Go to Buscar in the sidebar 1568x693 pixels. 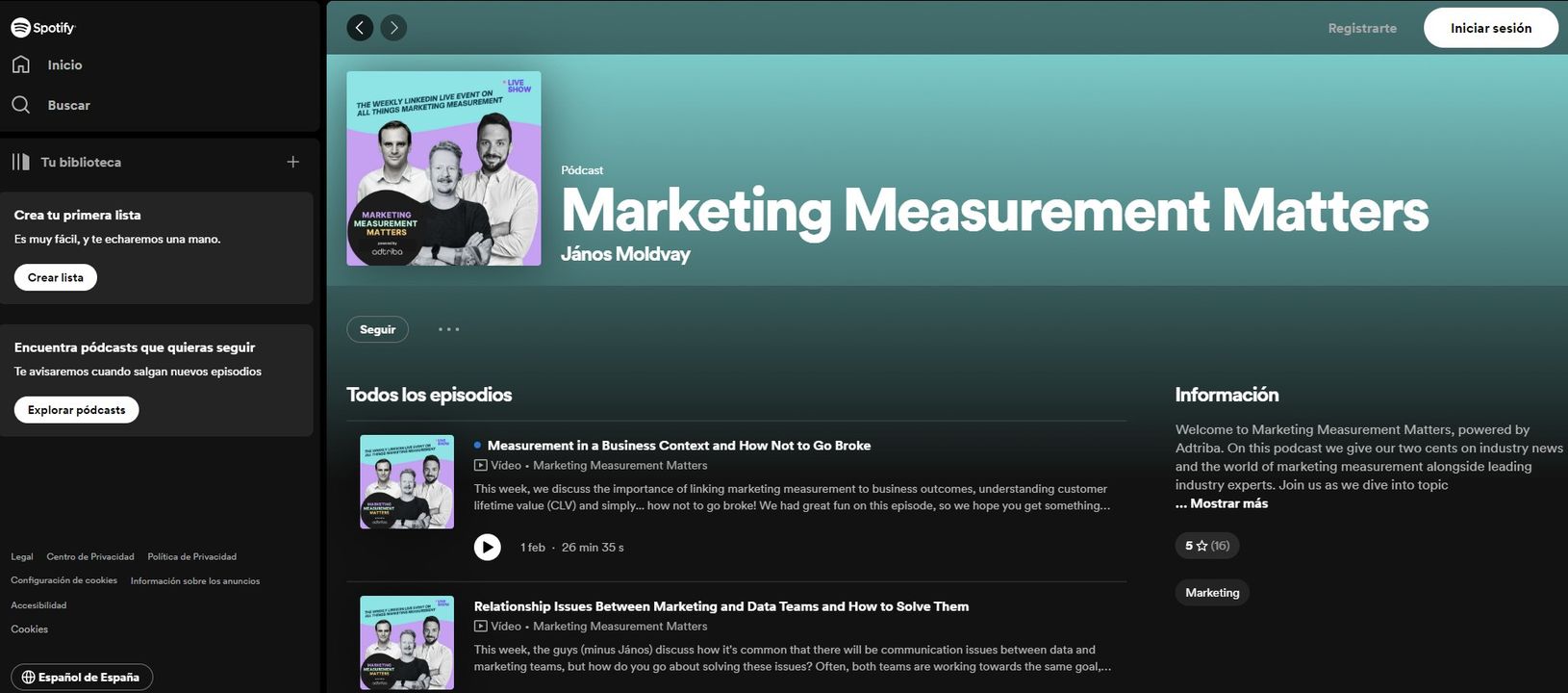(x=69, y=105)
